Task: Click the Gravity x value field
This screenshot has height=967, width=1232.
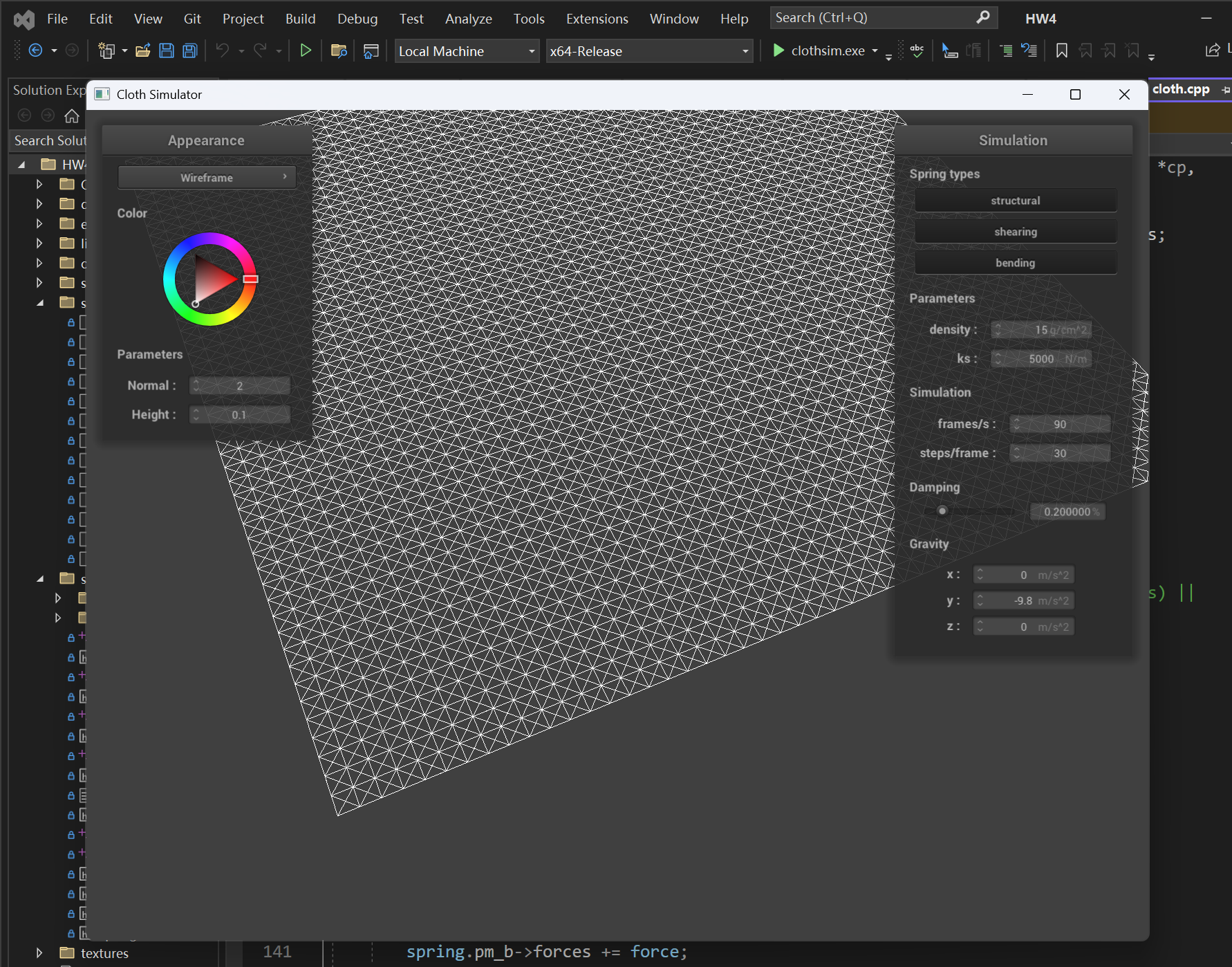Action: [1024, 575]
